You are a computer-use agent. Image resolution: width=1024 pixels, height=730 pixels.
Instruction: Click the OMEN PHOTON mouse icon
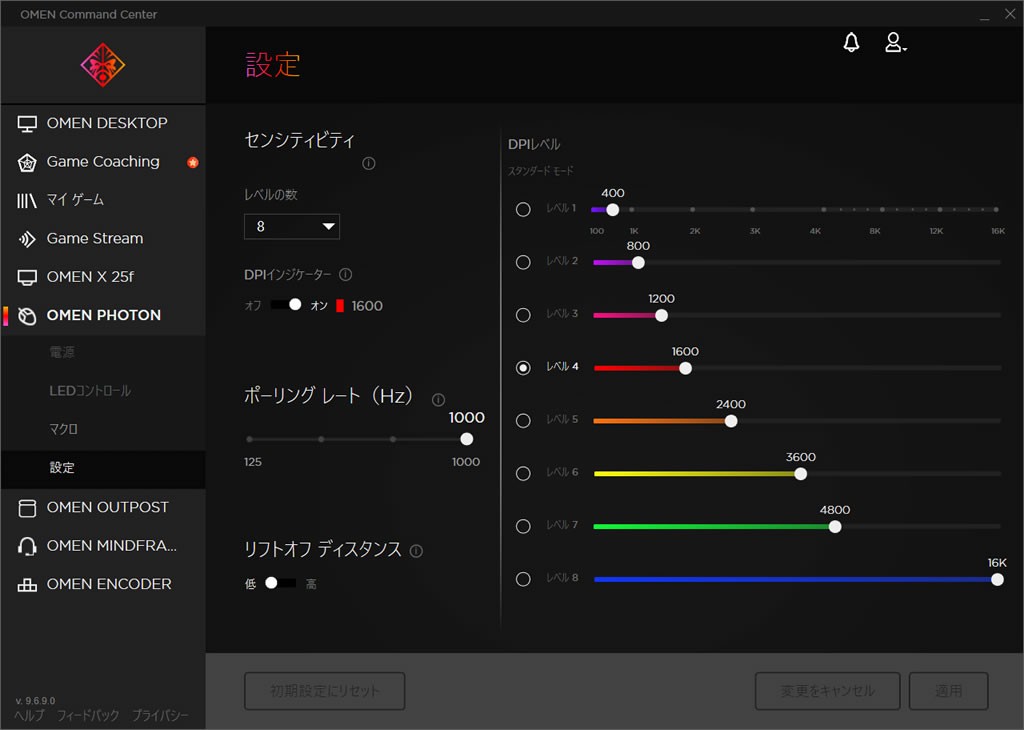(27, 316)
